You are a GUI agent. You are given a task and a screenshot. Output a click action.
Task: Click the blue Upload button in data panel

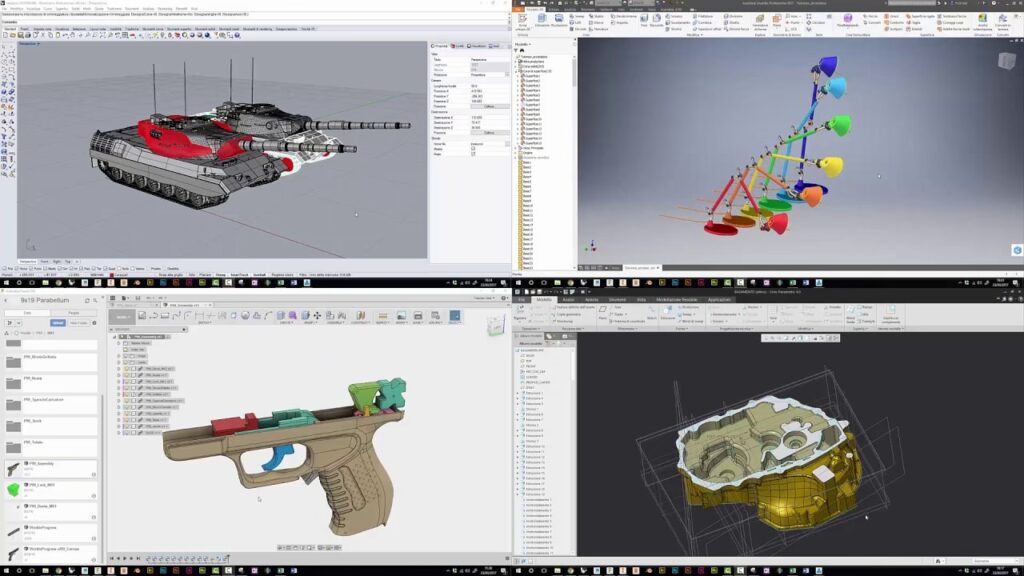58,323
